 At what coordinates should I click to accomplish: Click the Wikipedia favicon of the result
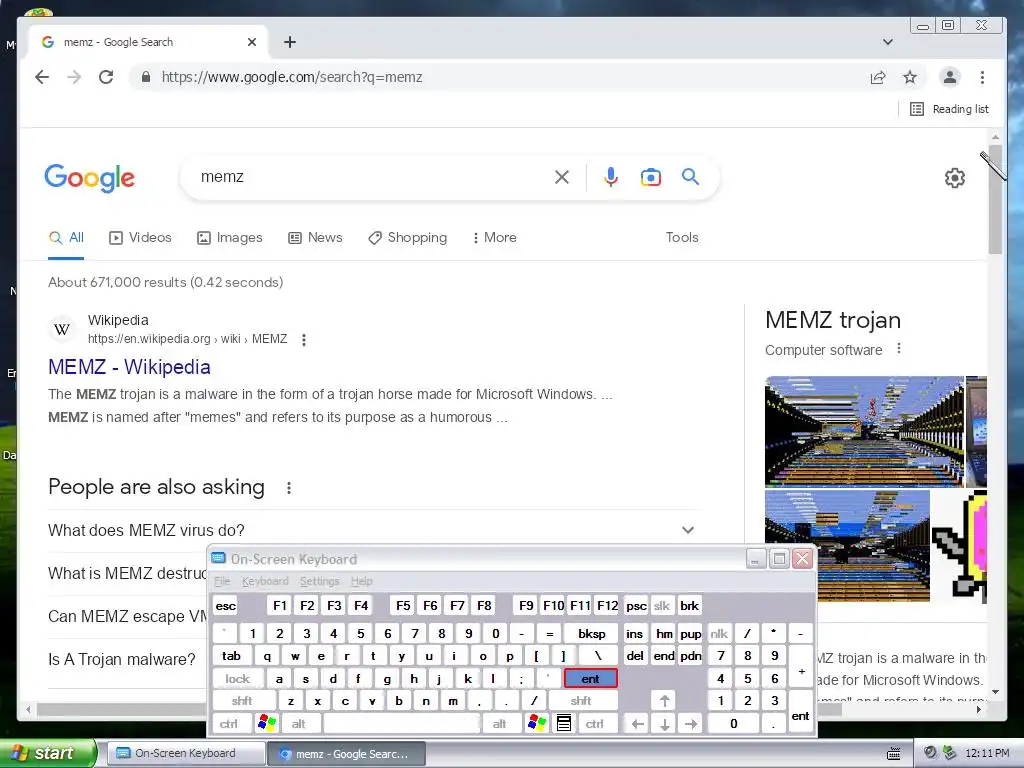[62, 329]
